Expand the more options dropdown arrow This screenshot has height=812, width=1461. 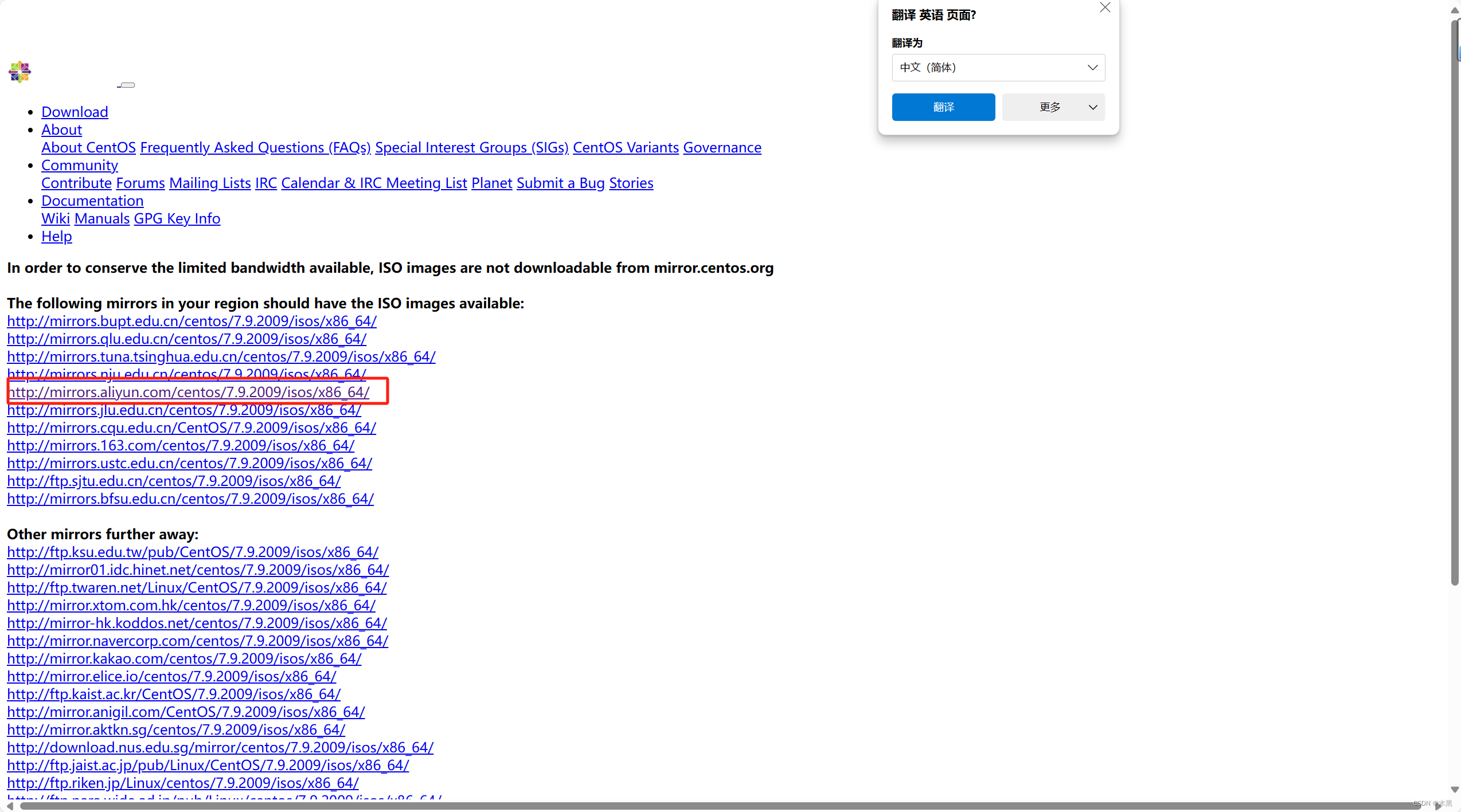pos(1092,107)
